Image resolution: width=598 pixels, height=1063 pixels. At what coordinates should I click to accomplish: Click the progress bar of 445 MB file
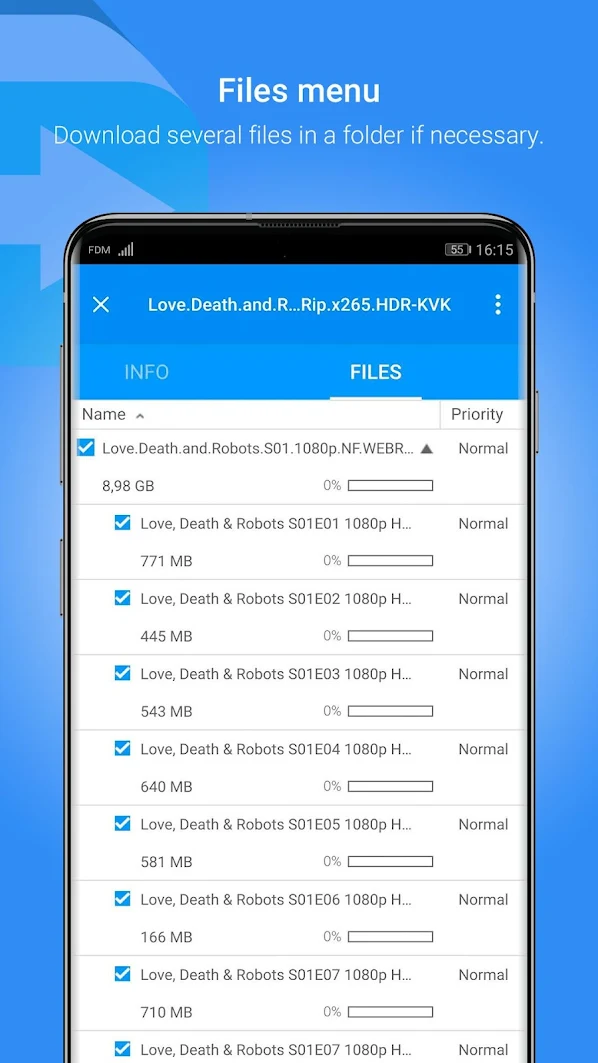tap(391, 636)
